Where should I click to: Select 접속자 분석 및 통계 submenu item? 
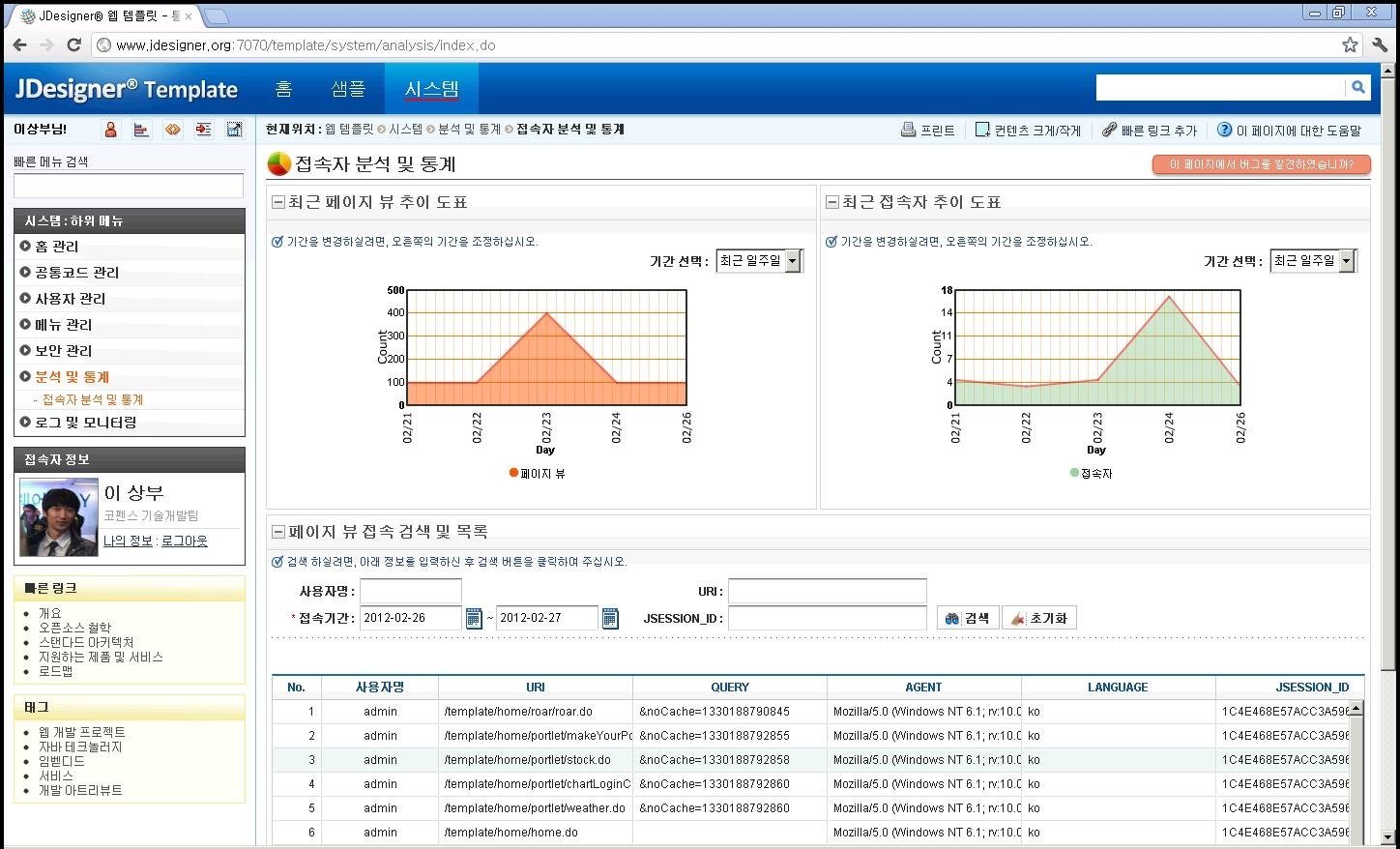93,399
